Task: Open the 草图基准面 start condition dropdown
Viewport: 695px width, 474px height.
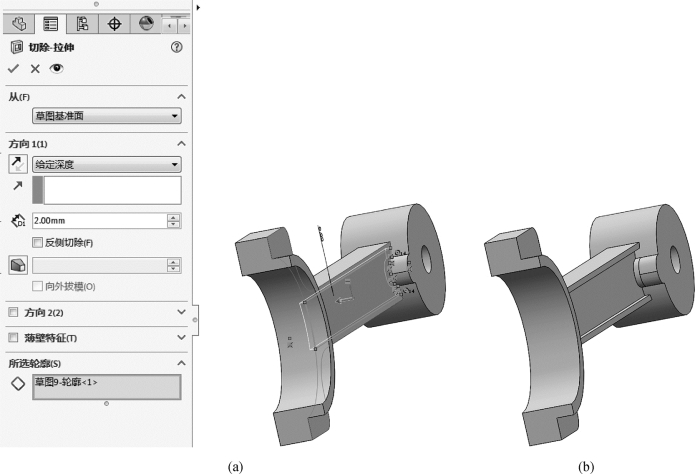Action: coord(107,116)
